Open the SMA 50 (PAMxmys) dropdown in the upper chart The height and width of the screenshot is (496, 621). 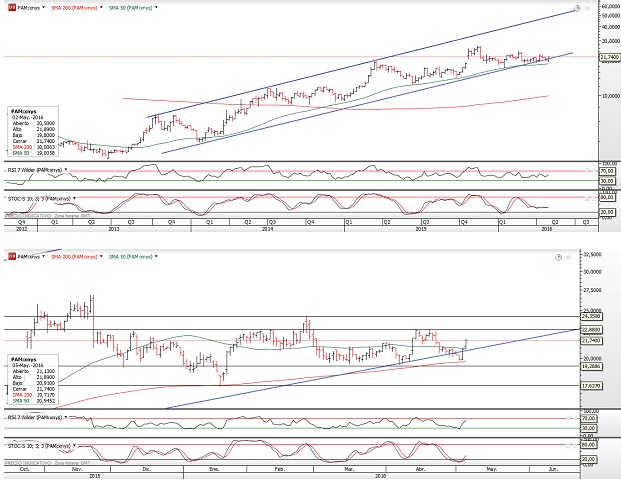pos(156,8)
